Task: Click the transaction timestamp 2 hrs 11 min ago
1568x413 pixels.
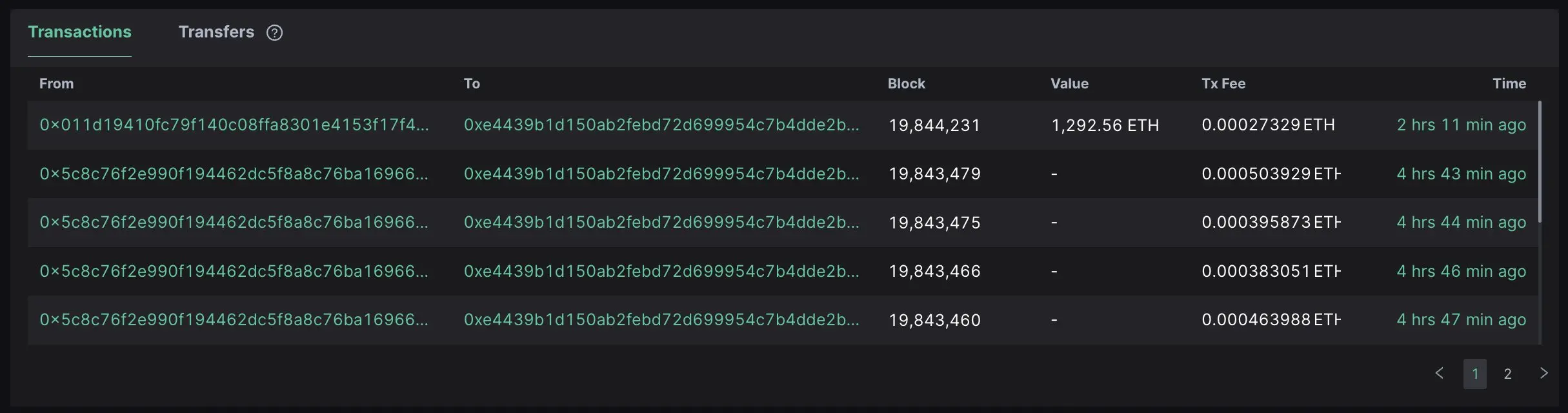Action: tap(1462, 125)
